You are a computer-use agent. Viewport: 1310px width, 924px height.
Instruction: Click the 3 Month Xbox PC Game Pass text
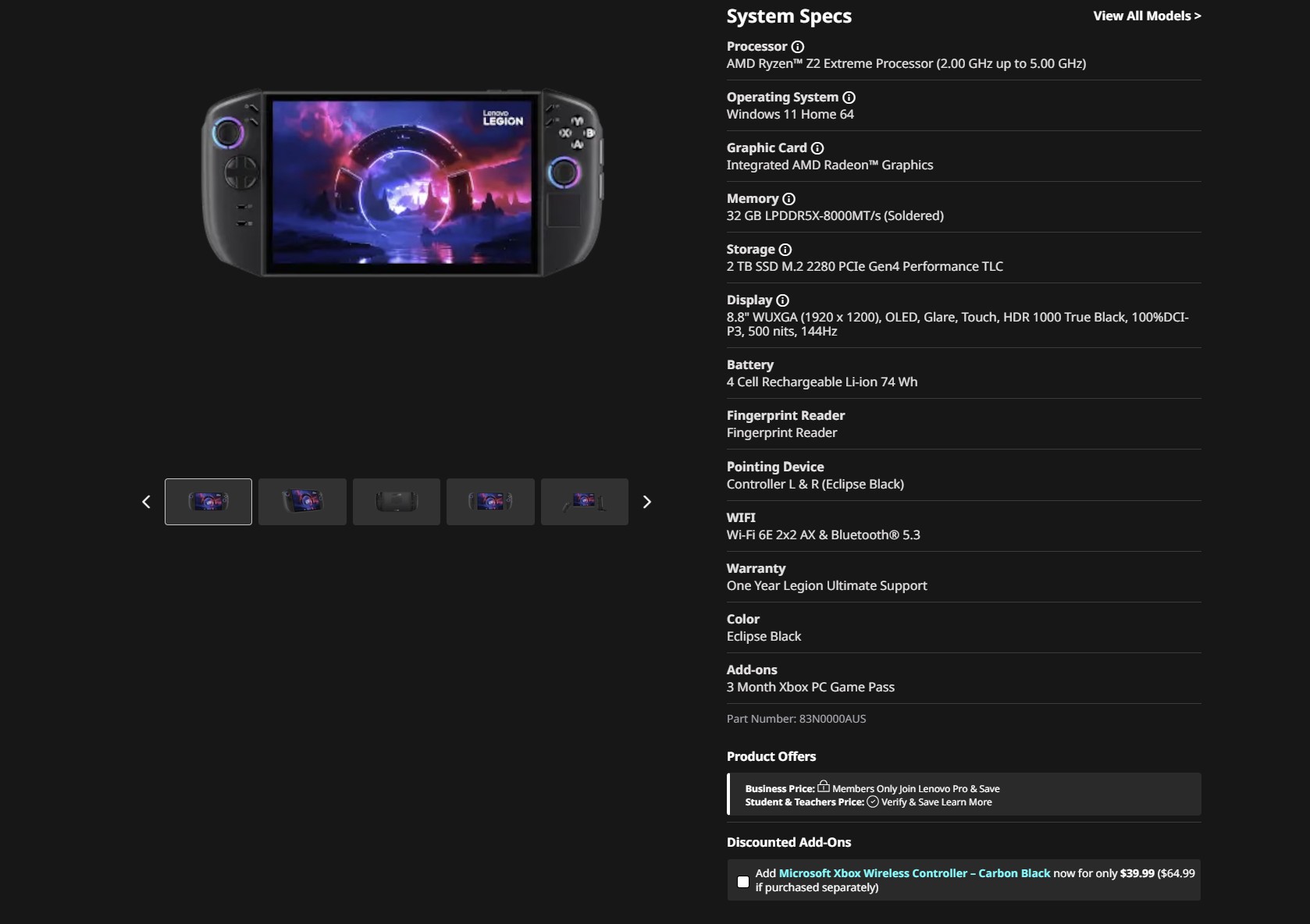coord(810,688)
